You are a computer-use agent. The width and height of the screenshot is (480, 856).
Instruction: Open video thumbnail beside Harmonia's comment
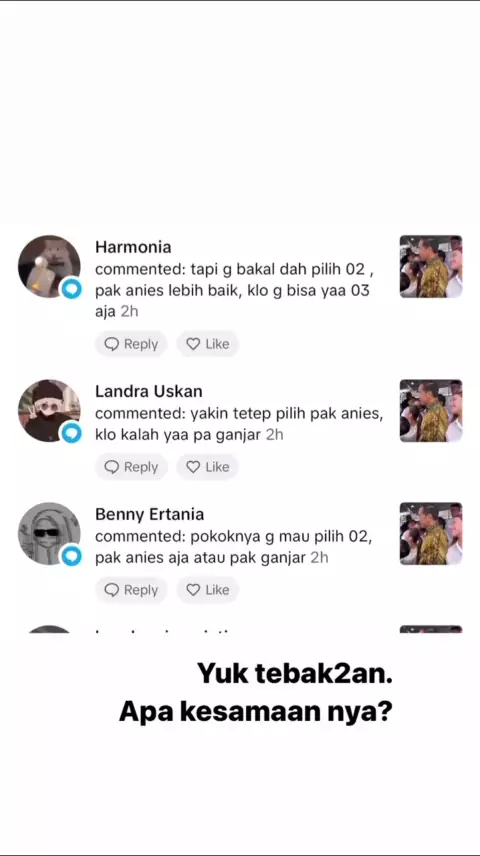coord(431,266)
